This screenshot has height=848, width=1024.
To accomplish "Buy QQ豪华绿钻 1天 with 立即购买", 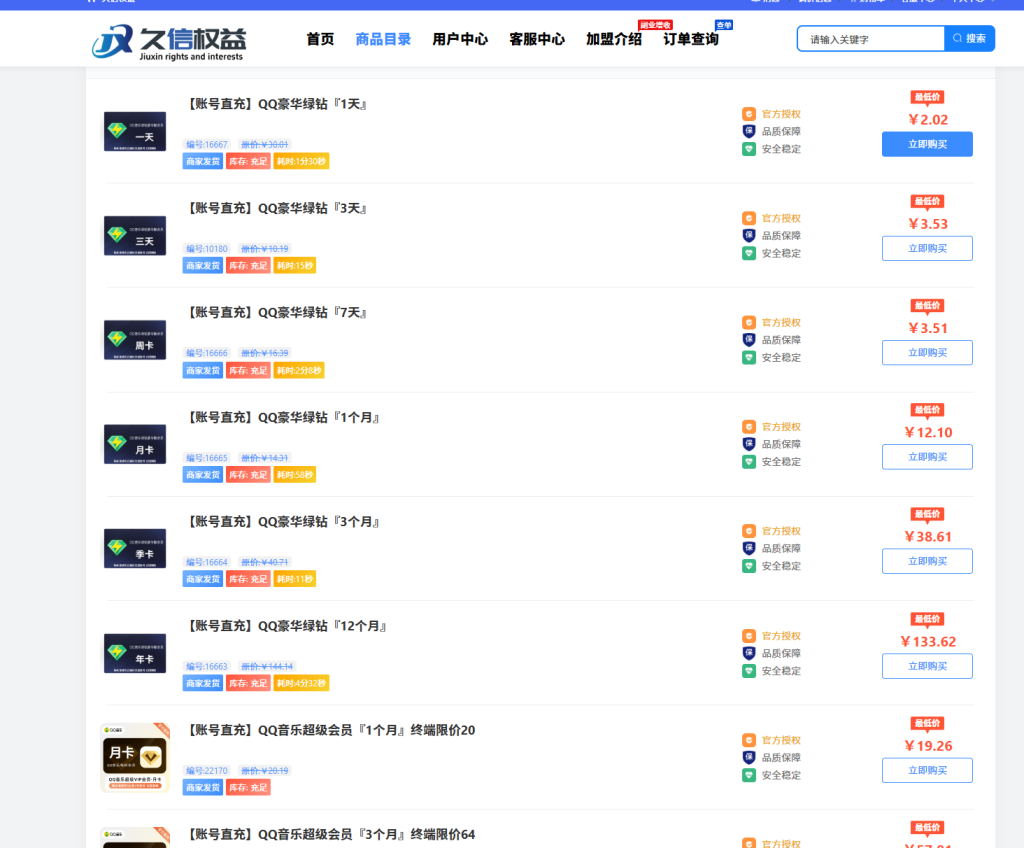I will pyautogui.click(x=927, y=144).
